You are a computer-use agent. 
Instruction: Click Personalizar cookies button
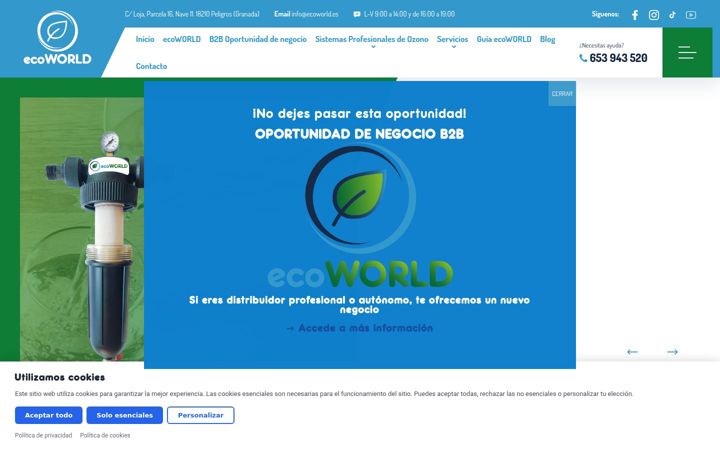[201, 415]
